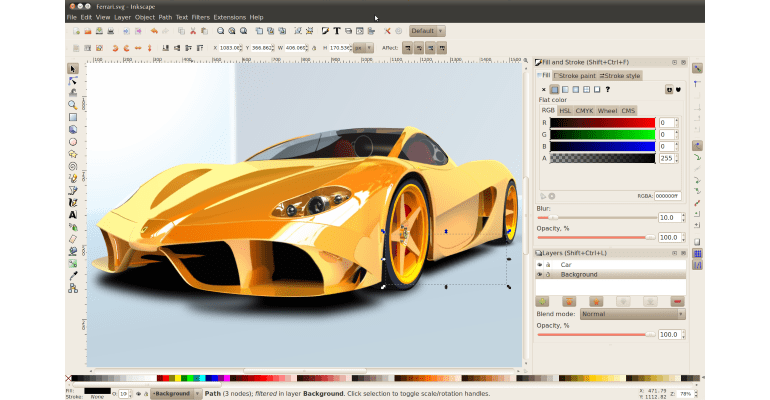Switch to the HSL color mode

(x=565, y=111)
